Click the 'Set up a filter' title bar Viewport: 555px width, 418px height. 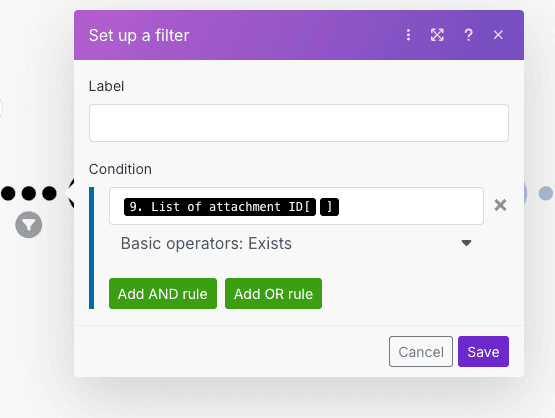pos(139,35)
